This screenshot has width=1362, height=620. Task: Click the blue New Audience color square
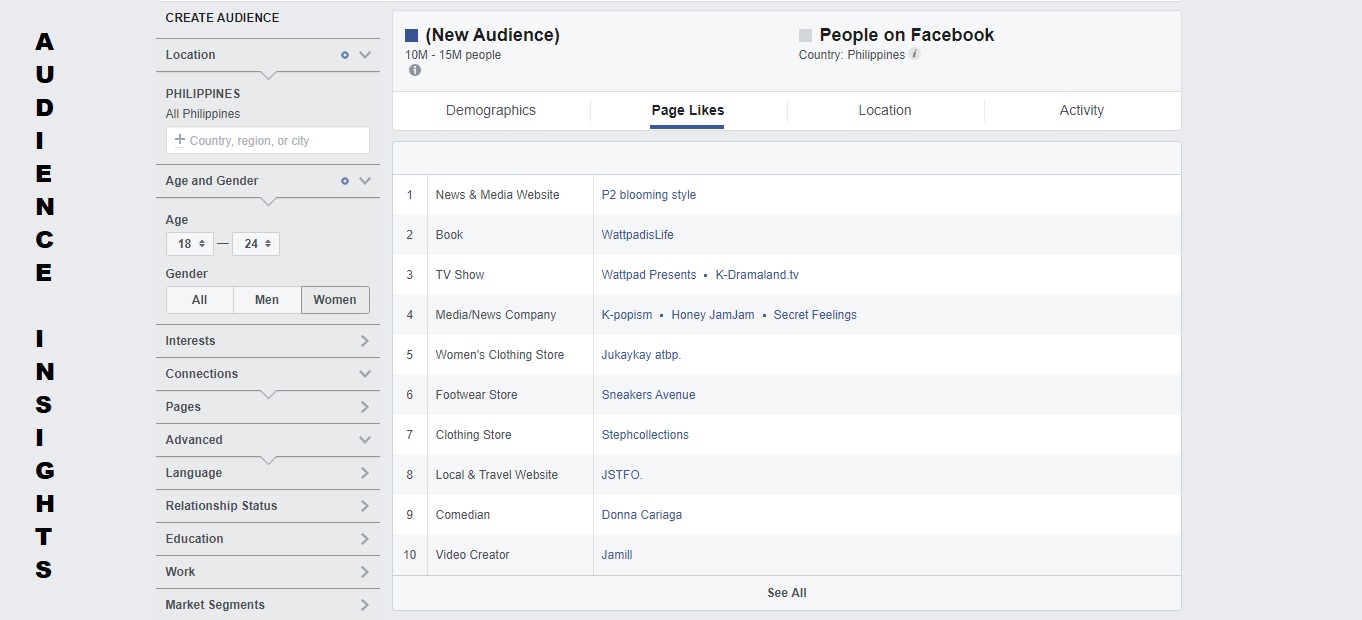coord(411,36)
